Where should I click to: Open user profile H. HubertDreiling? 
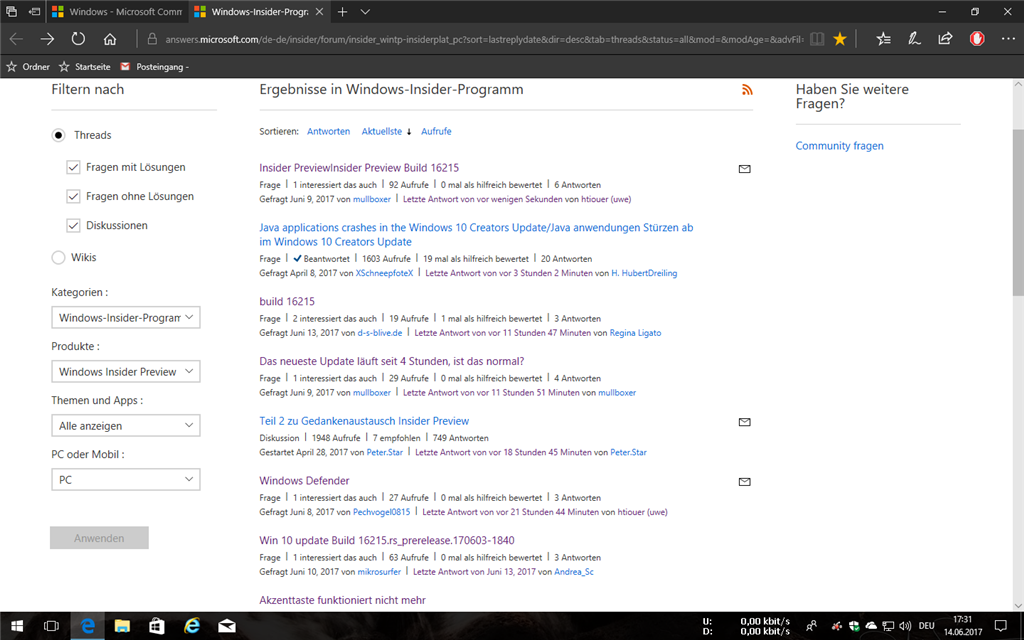tap(644, 273)
